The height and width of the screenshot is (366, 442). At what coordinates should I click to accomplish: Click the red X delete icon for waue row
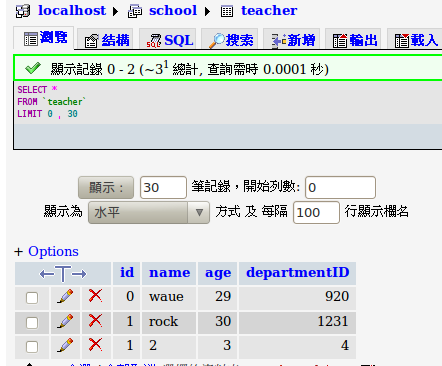(x=95, y=296)
